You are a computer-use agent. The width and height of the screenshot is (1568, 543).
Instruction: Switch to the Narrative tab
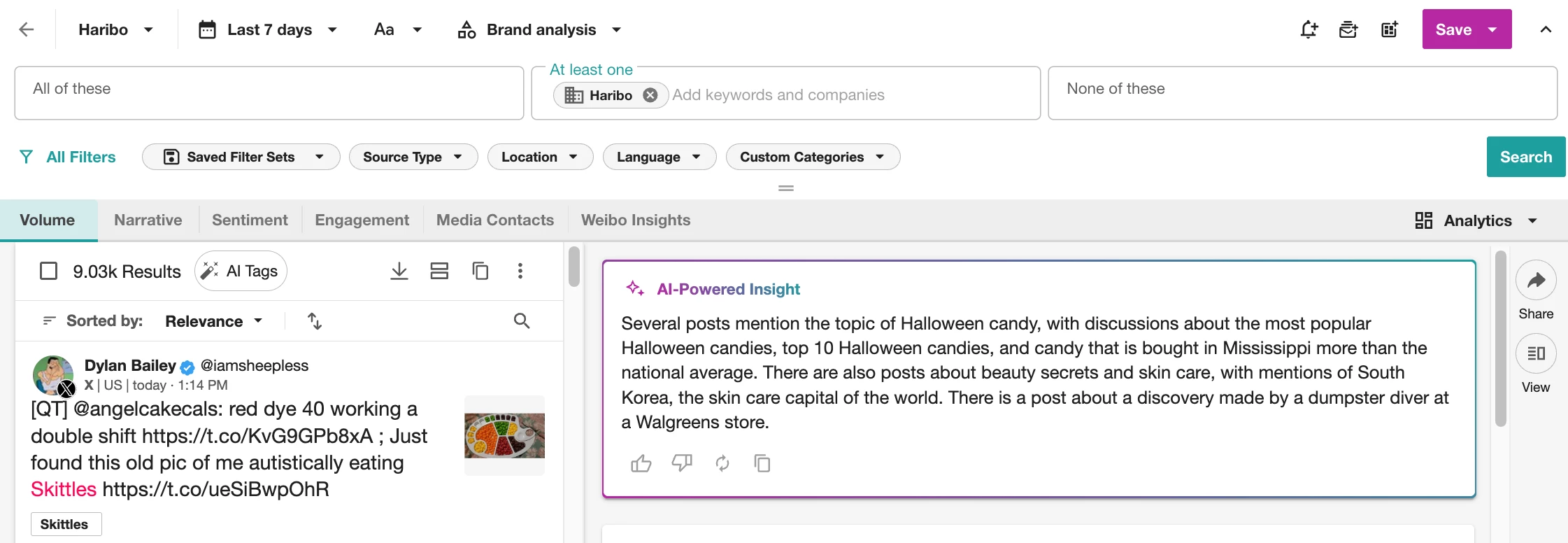point(148,220)
